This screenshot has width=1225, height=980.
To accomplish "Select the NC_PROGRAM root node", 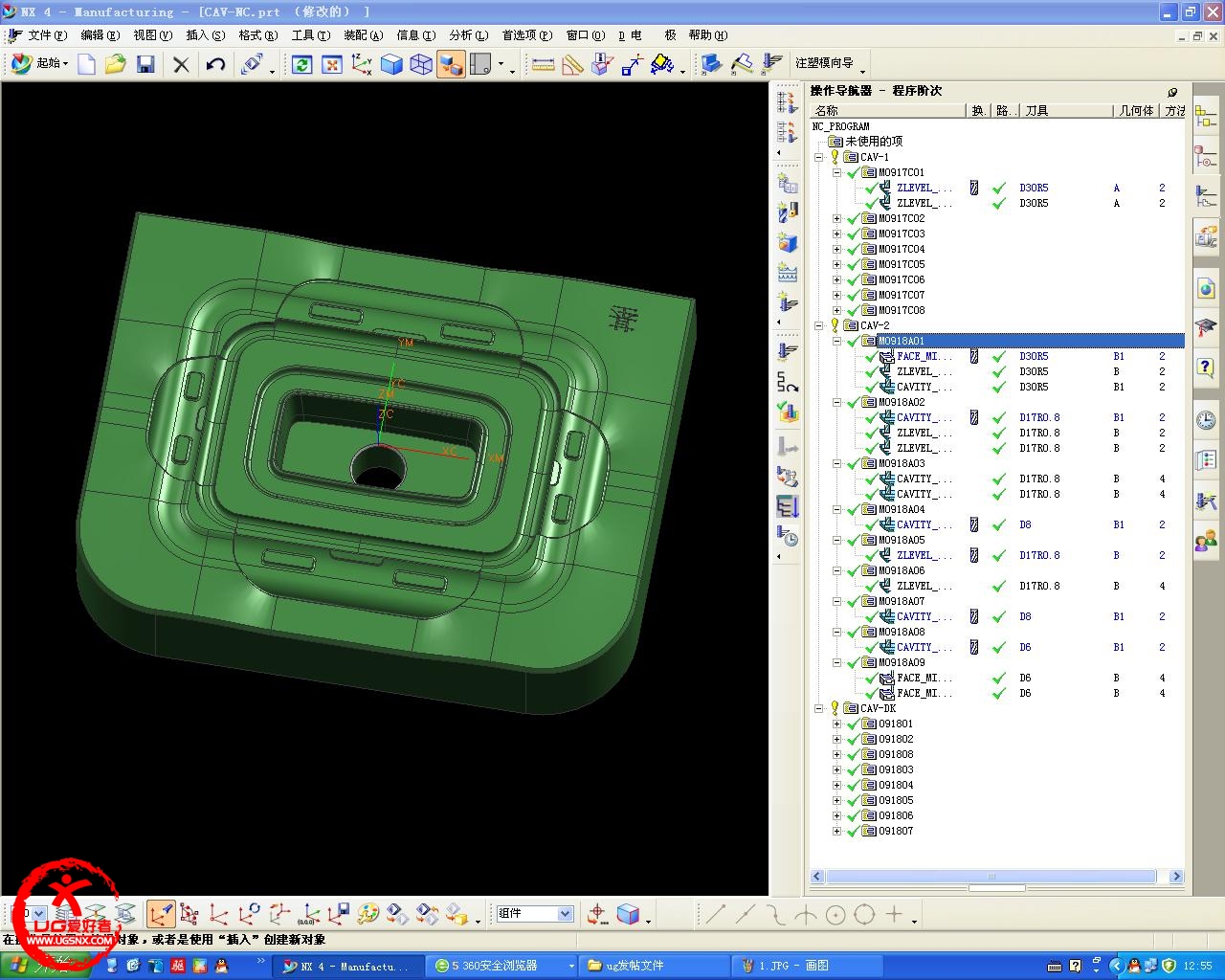I will point(840,126).
